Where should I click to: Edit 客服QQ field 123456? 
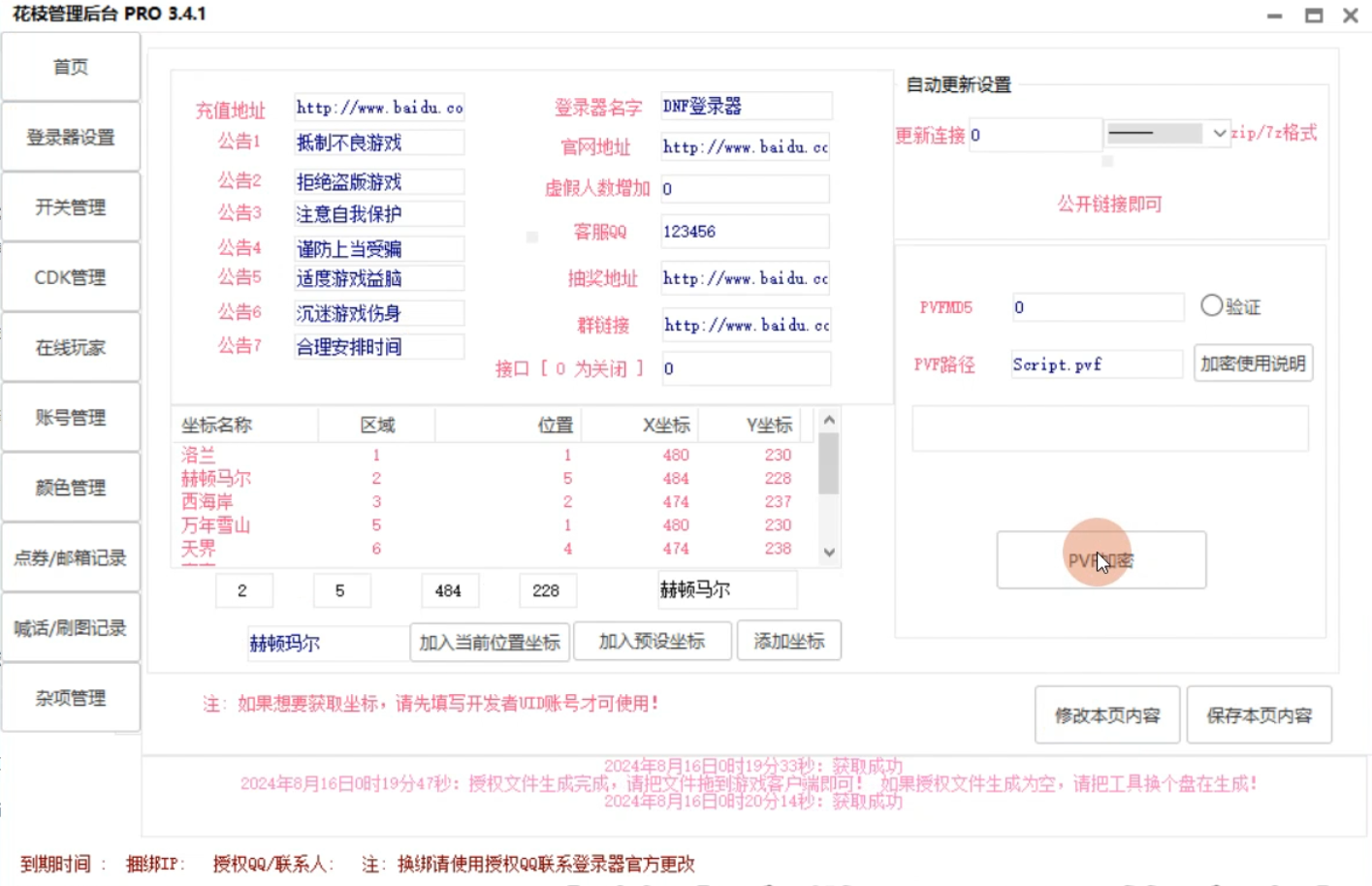[746, 232]
